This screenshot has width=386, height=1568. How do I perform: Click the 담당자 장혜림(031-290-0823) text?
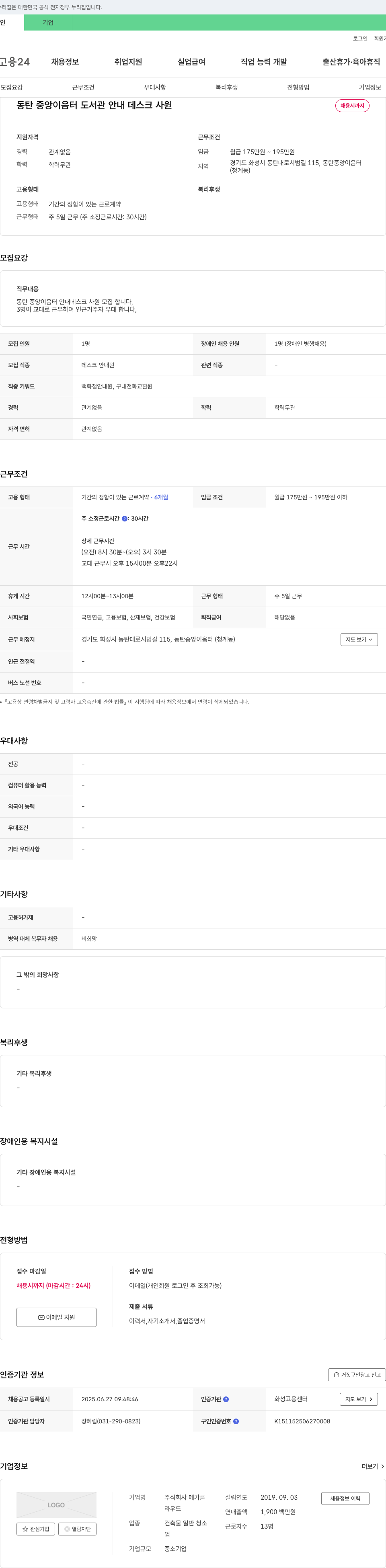[111, 1421]
